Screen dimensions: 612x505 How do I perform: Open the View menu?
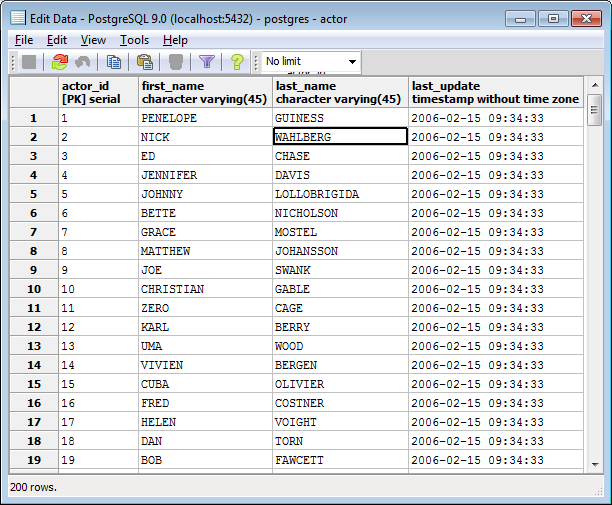point(93,40)
